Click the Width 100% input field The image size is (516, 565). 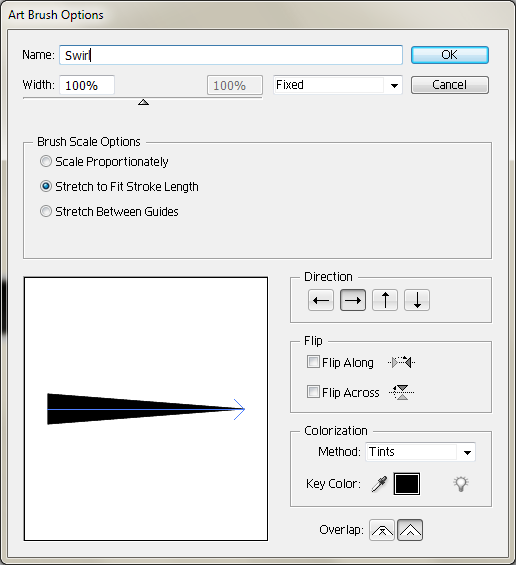87,85
